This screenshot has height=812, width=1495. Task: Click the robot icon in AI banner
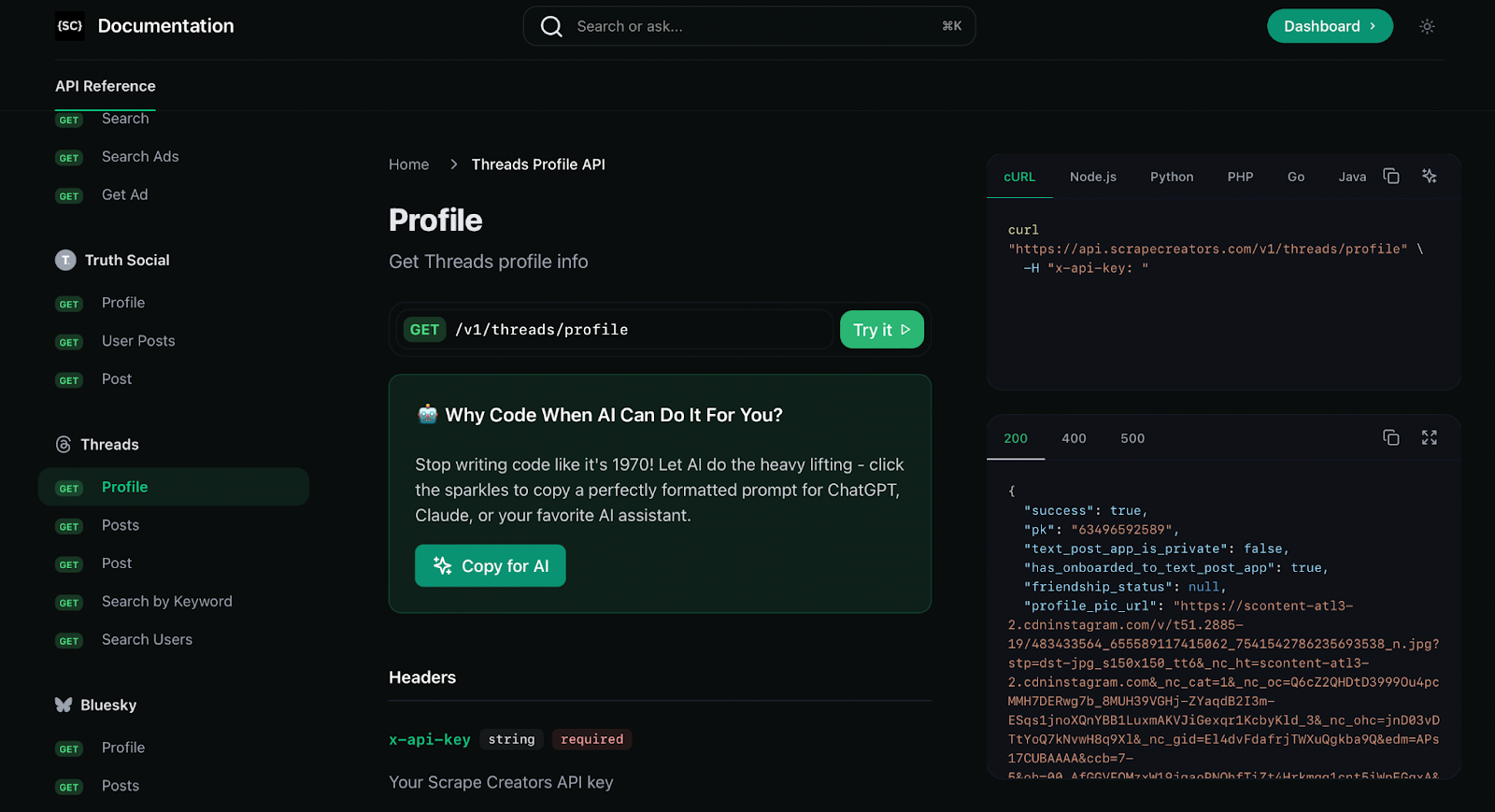coord(427,414)
